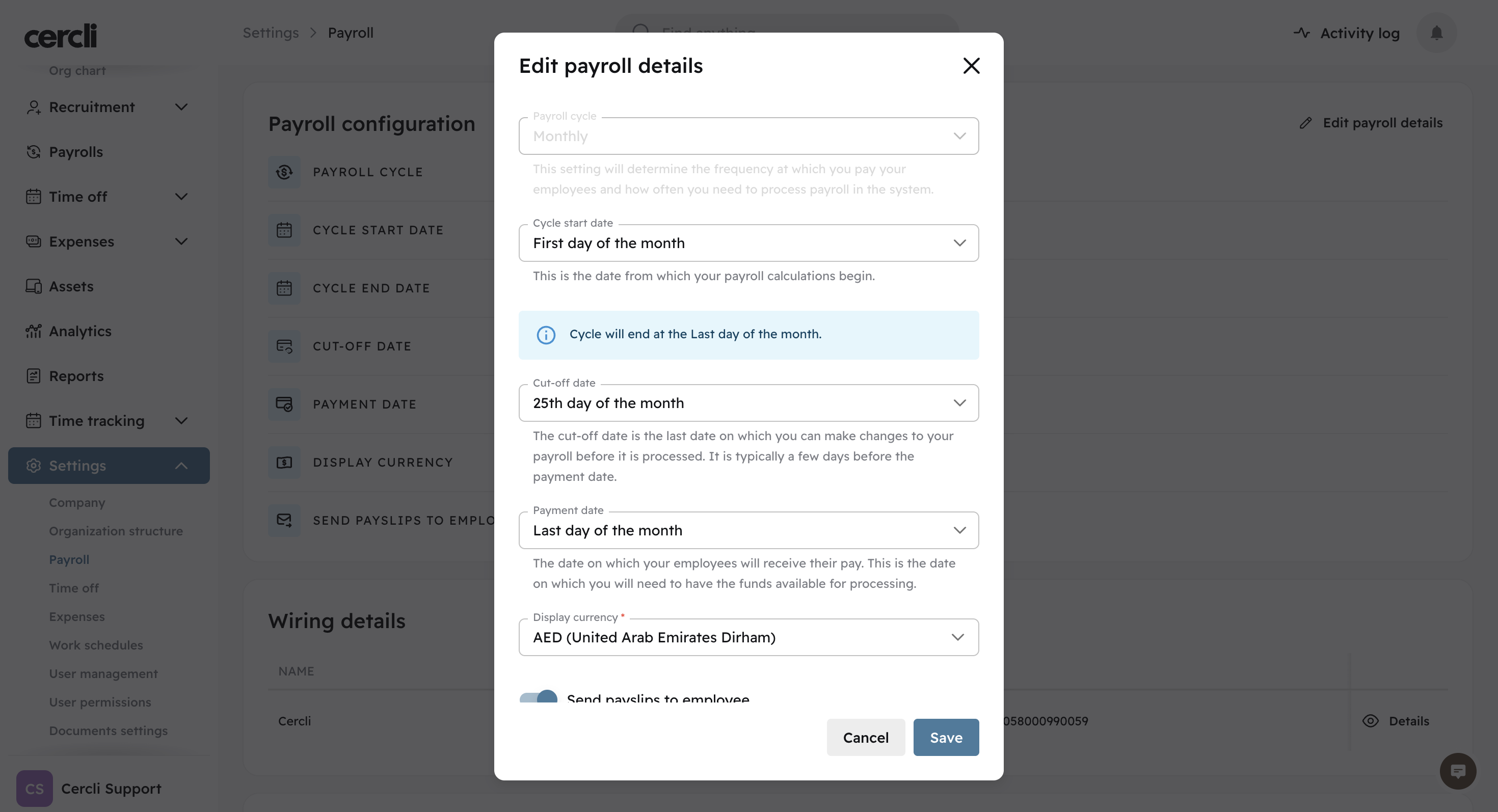Image resolution: width=1498 pixels, height=812 pixels.
Task: Go to User permissions settings
Action: click(100, 702)
